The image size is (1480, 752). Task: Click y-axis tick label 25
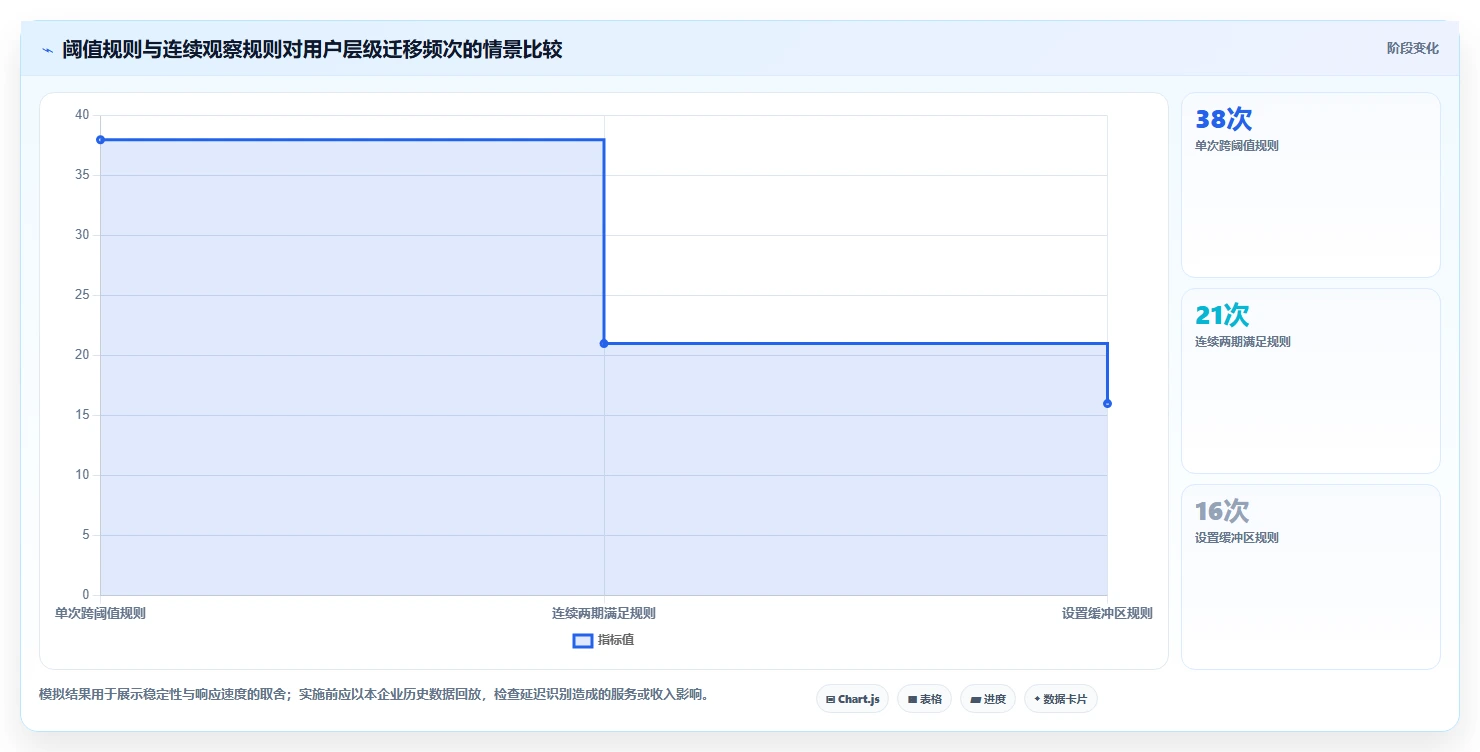pyautogui.click(x=82, y=295)
